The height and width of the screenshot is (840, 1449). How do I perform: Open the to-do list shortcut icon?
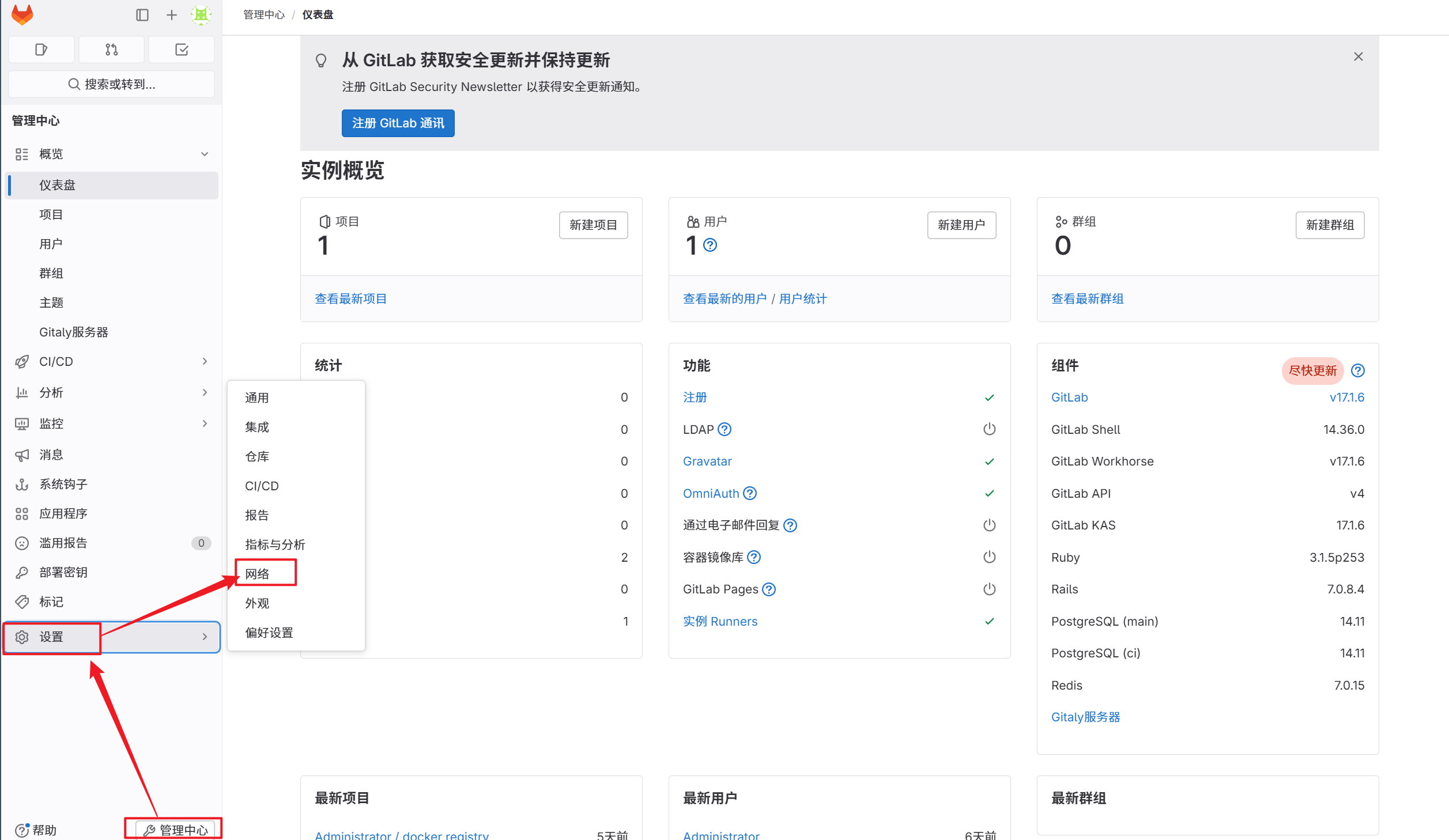(182, 50)
